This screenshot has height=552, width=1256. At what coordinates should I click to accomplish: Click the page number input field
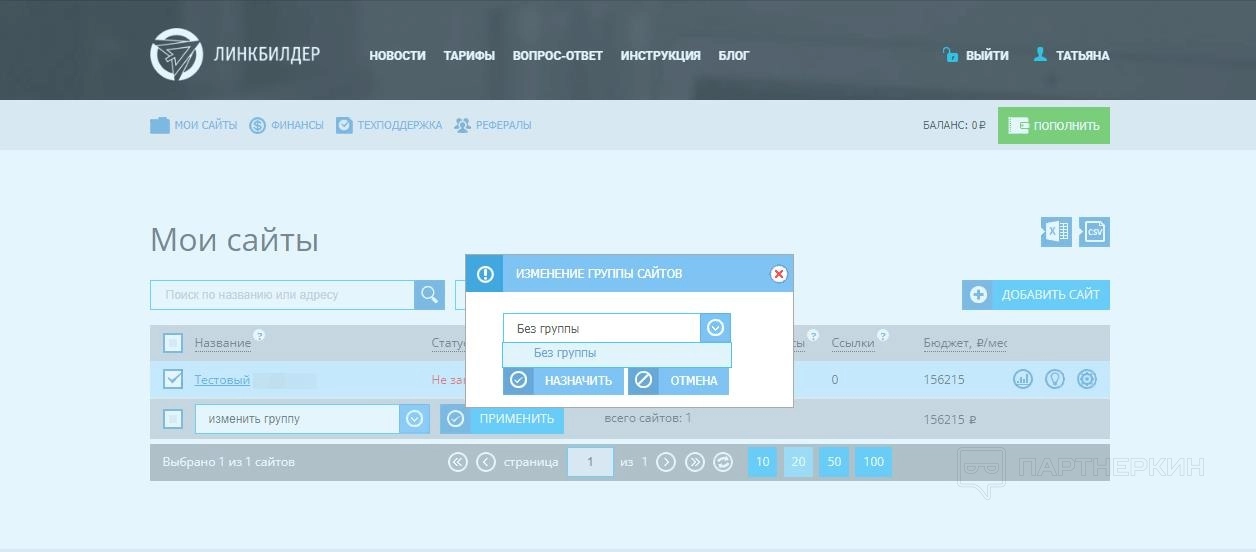590,462
